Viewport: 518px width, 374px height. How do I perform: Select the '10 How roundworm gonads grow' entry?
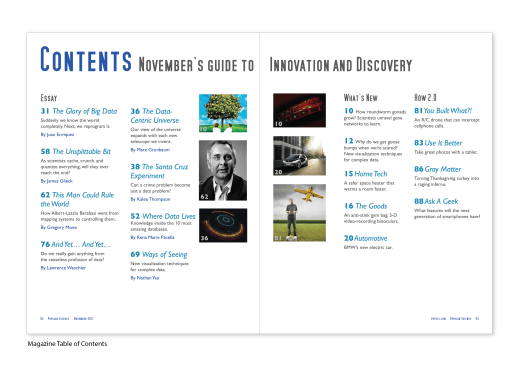[x=375, y=117]
